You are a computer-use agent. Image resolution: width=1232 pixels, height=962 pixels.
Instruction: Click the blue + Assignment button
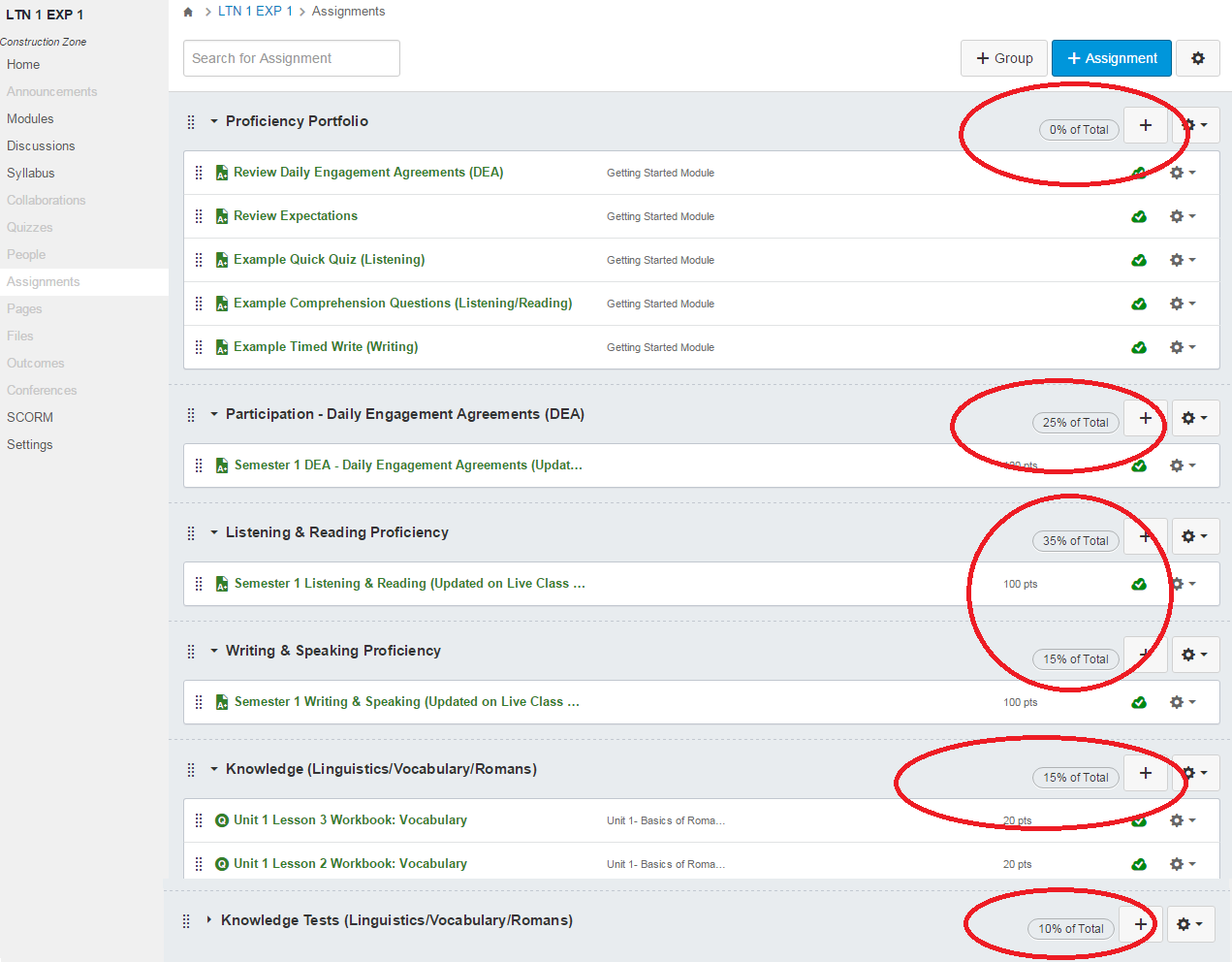click(1111, 58)
